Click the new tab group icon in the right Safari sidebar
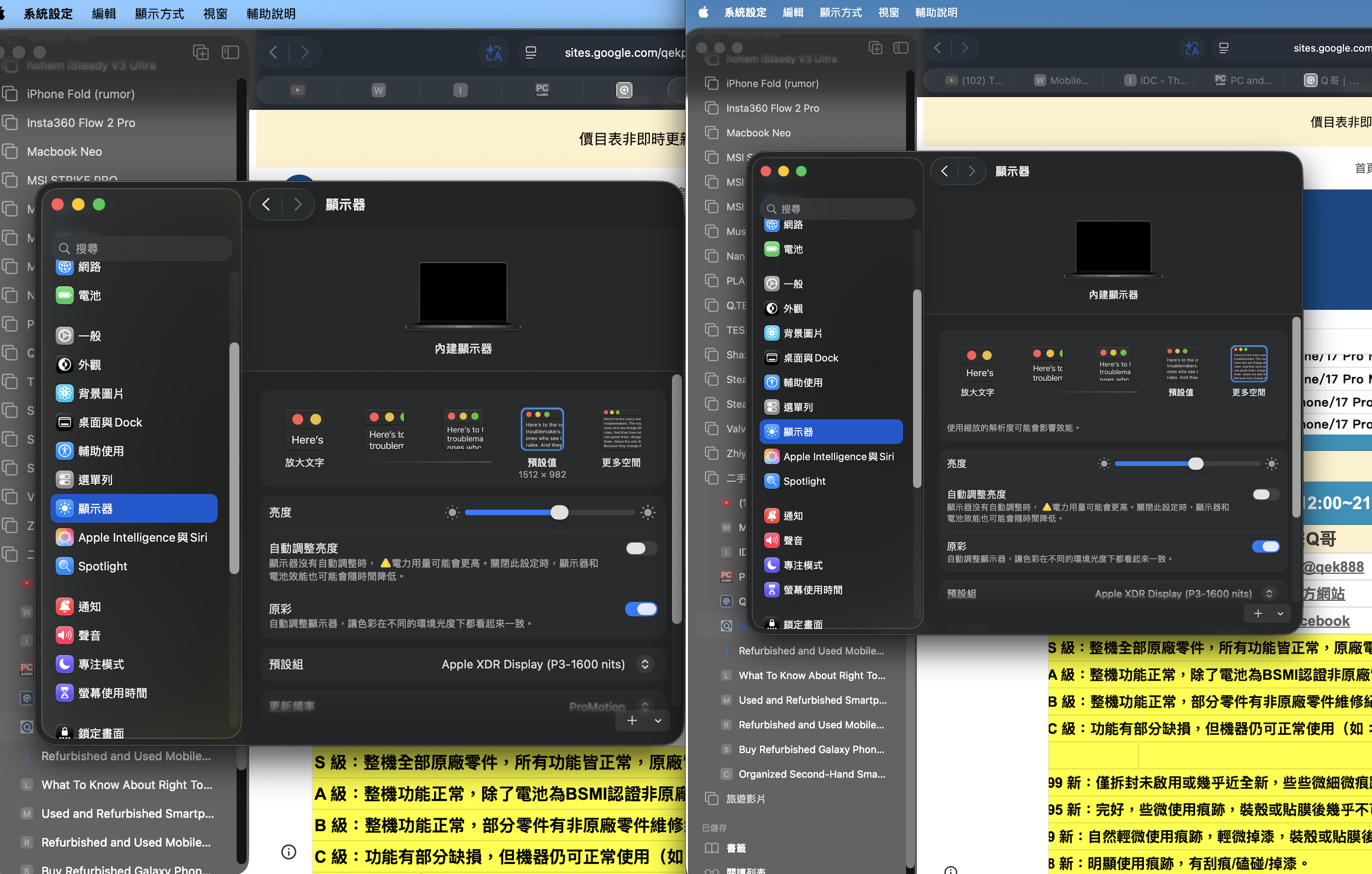 tap(875, 48)
